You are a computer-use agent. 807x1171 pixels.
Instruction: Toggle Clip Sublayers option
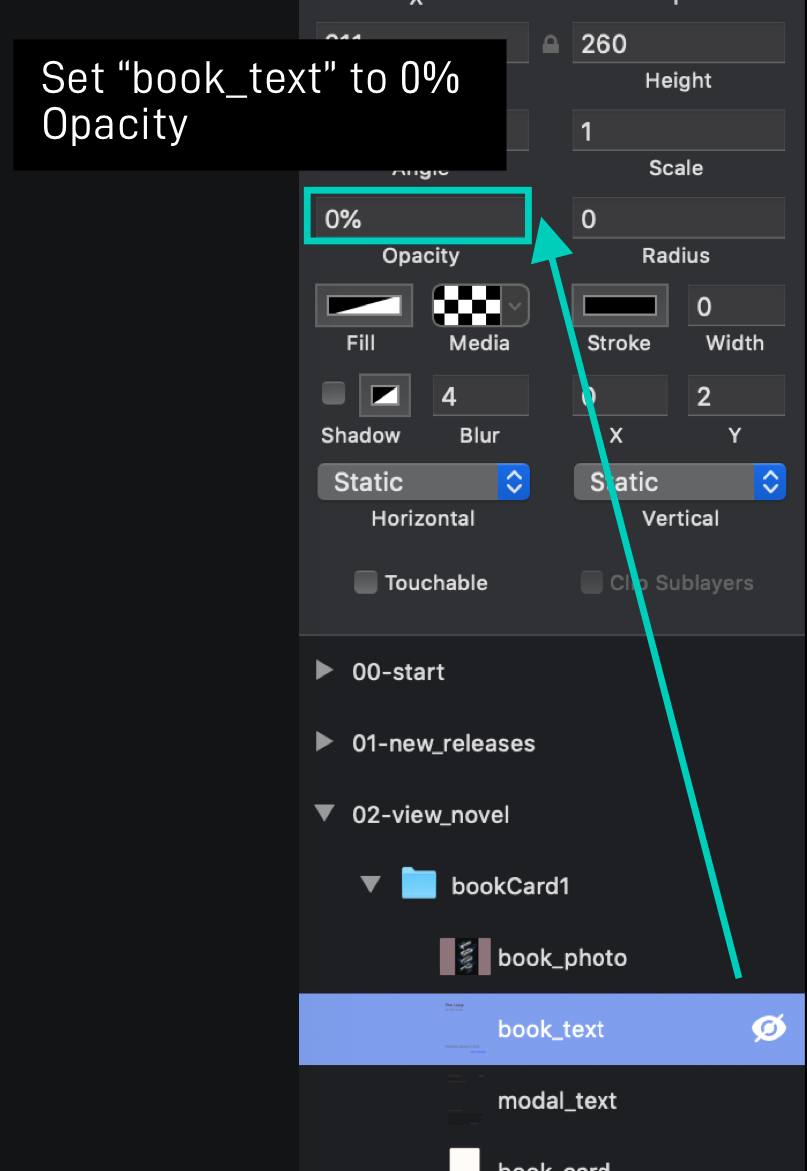click(592, 582)
